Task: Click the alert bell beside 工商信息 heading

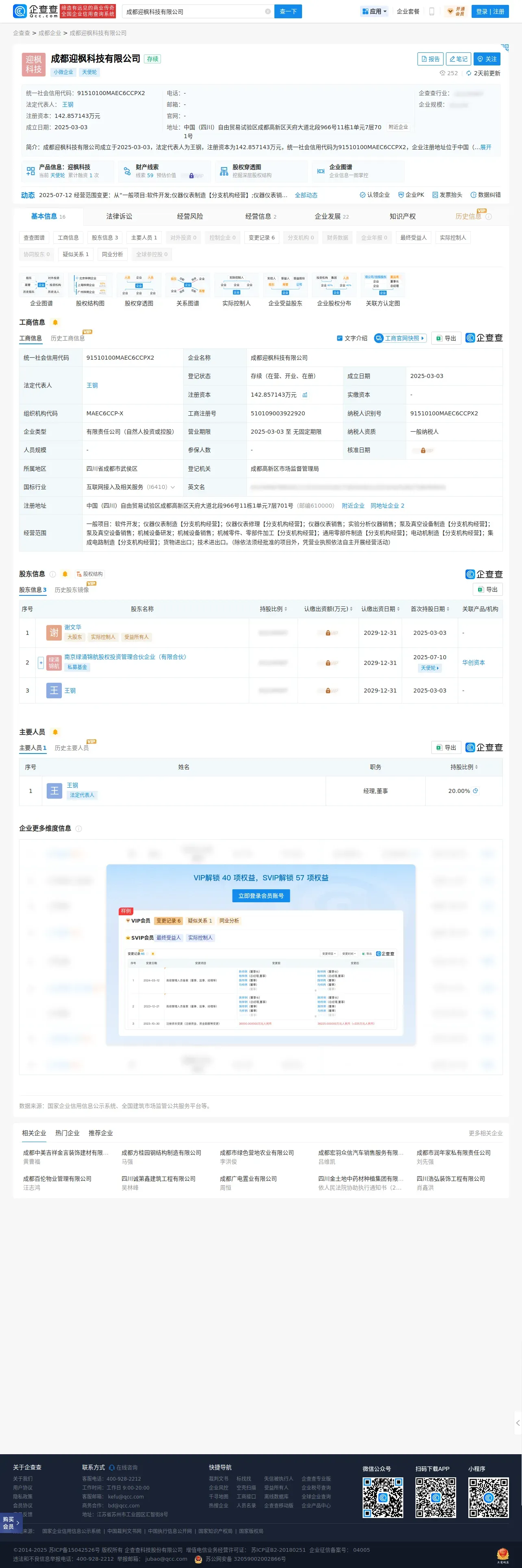Action: [55, 323]
